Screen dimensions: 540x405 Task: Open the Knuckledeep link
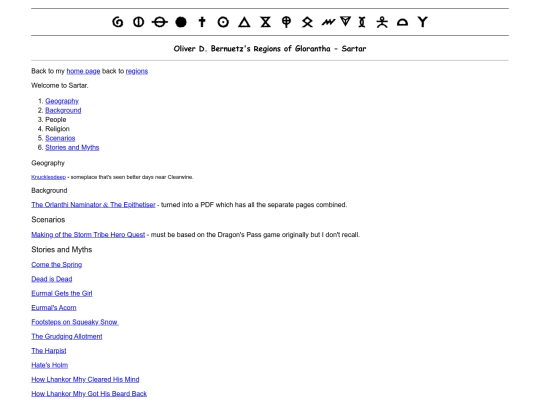pos(48,177)
